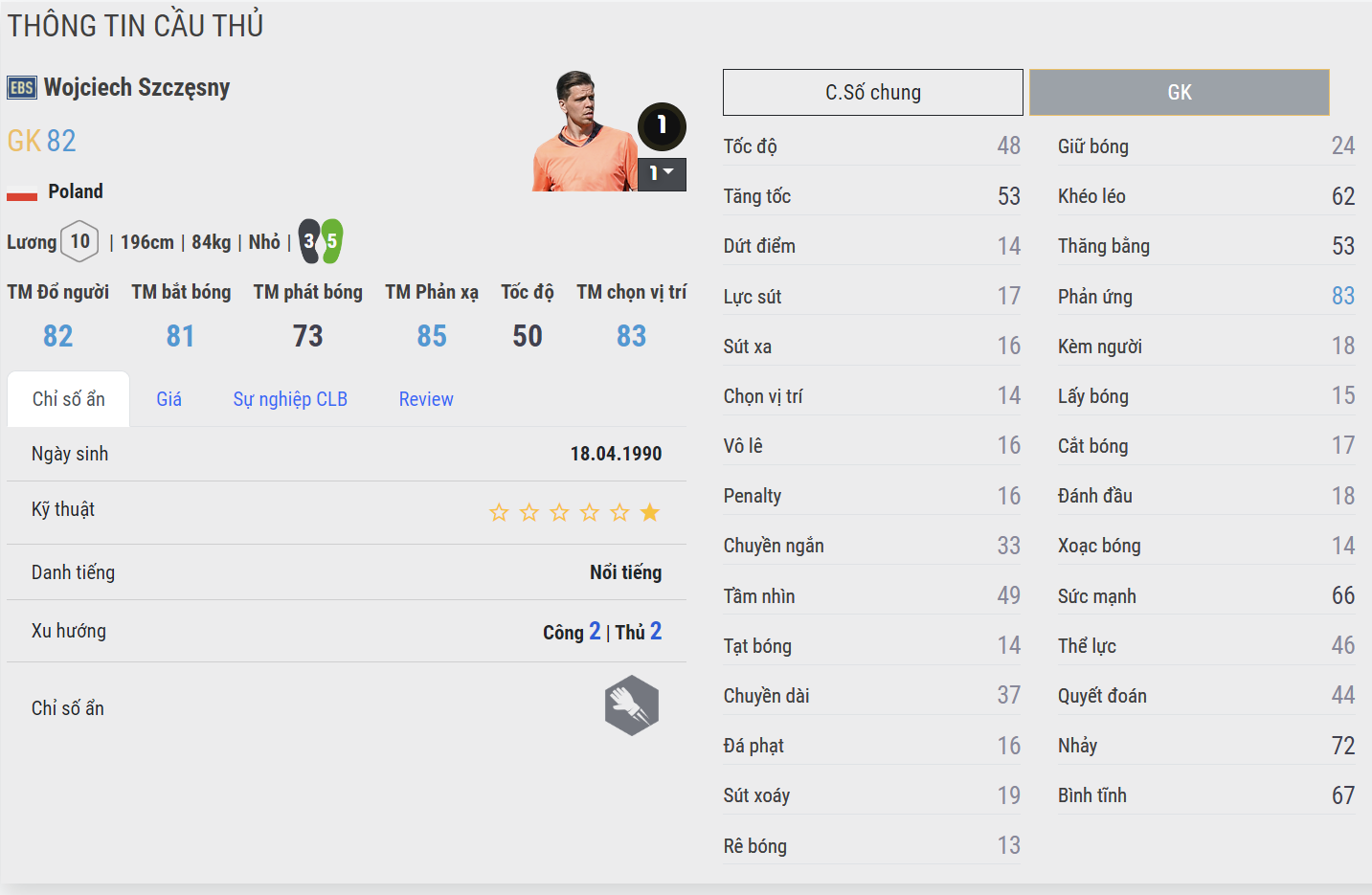Viewport: 1372px width, 895px height.
Task: Click the green right foot 5 icon
Action: point(331,241)
